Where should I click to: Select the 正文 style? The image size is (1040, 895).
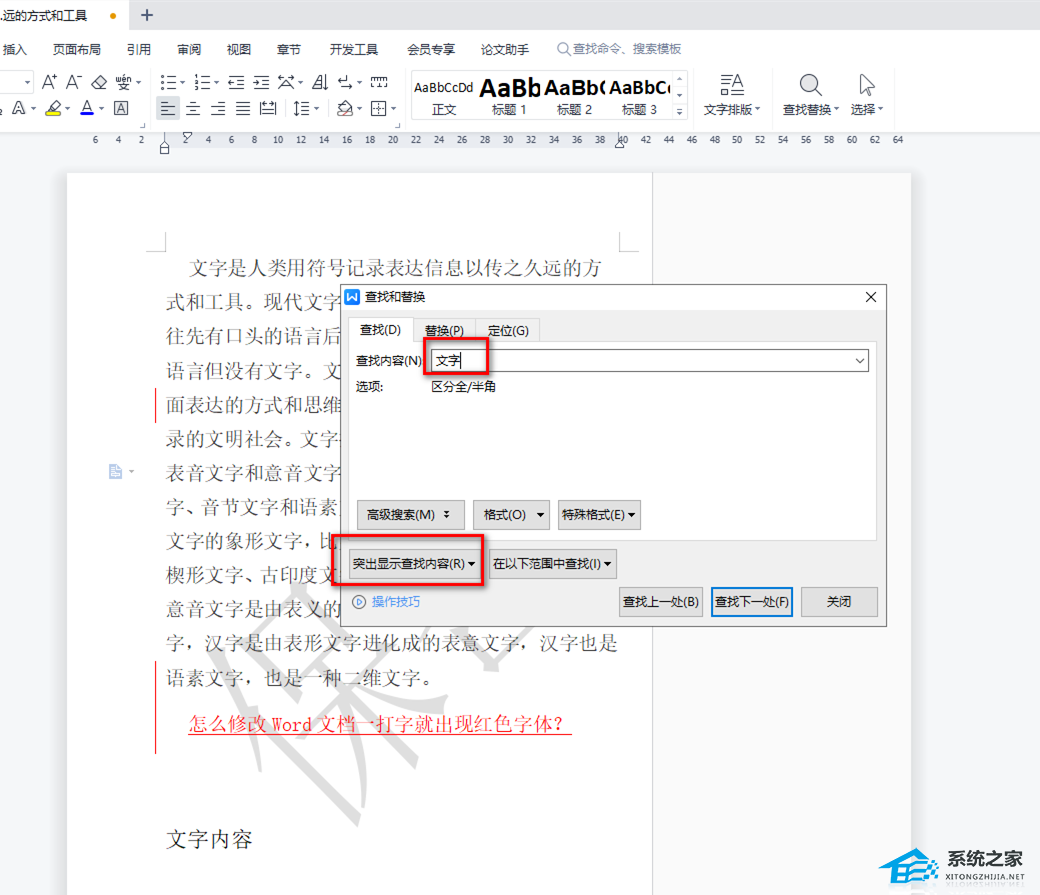point(444,97)
